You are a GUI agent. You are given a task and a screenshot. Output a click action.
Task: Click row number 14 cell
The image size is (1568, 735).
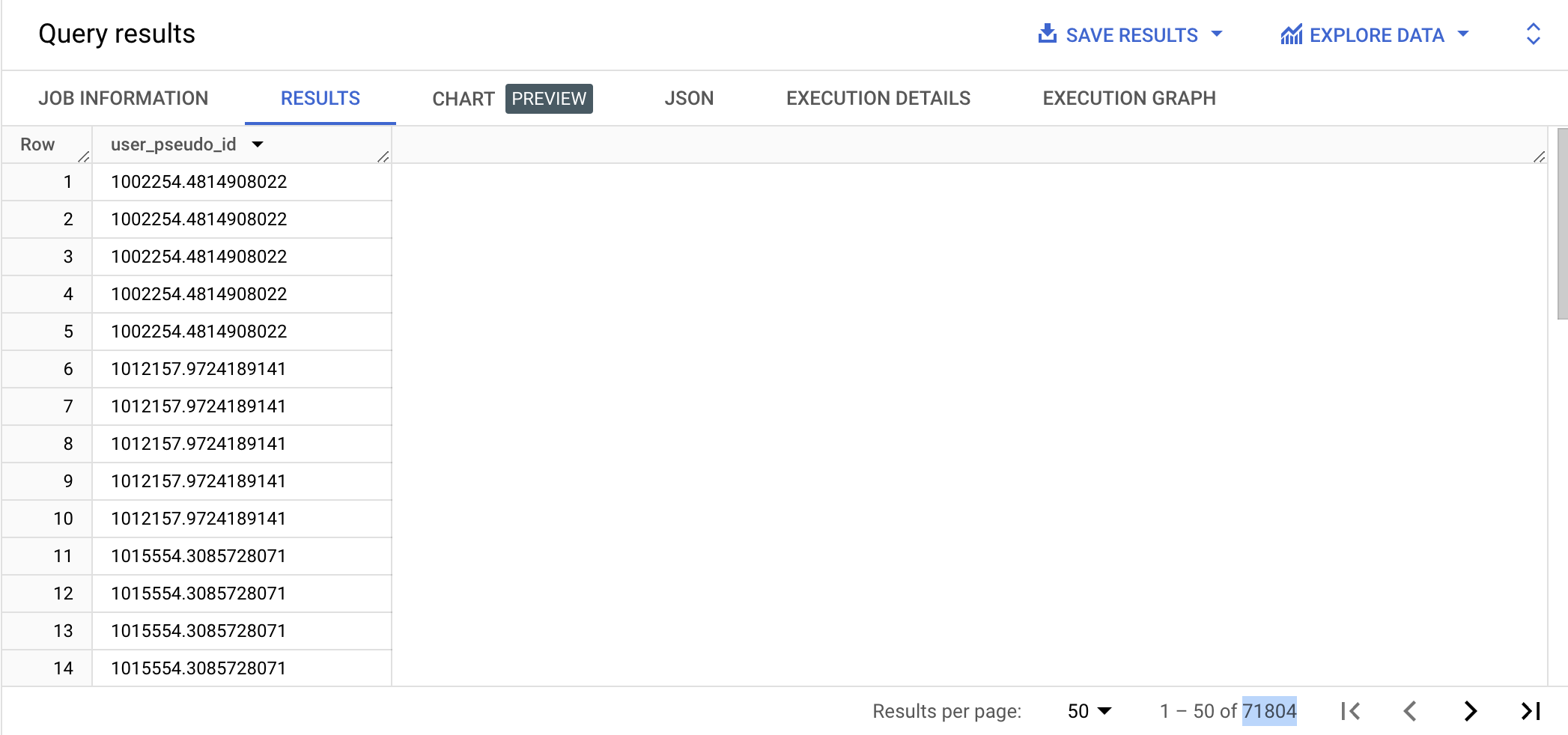tap(47, 668)
